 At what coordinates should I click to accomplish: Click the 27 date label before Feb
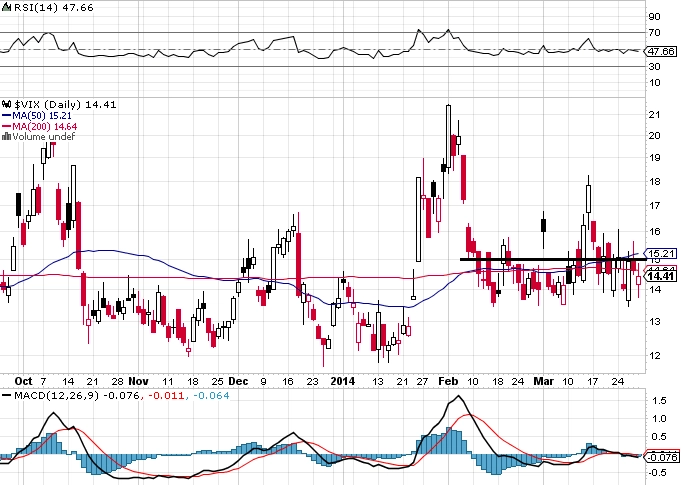point(422,381)
